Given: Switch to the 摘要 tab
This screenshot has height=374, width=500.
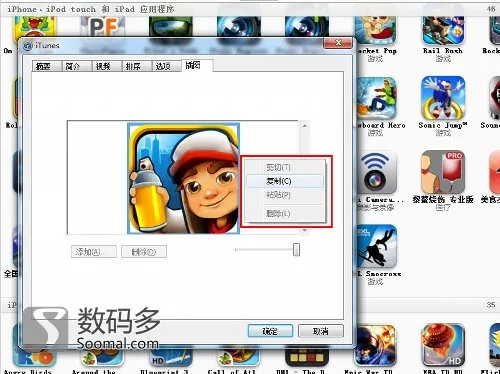Looking at the screenshot, I should pos(47,66).
